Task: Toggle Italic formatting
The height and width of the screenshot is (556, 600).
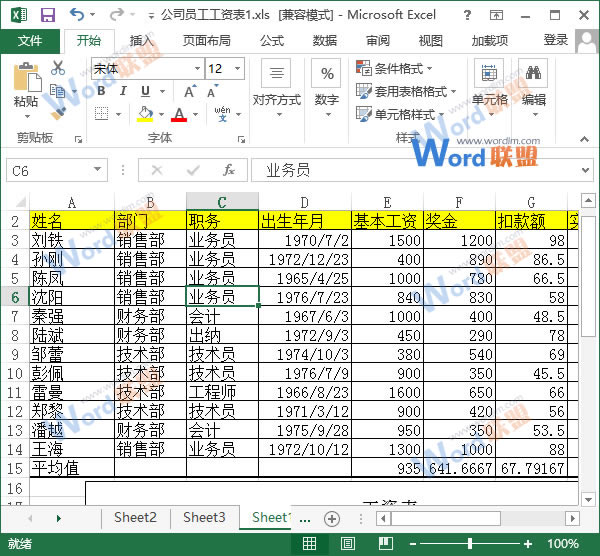Action: [x=122, y=91]
